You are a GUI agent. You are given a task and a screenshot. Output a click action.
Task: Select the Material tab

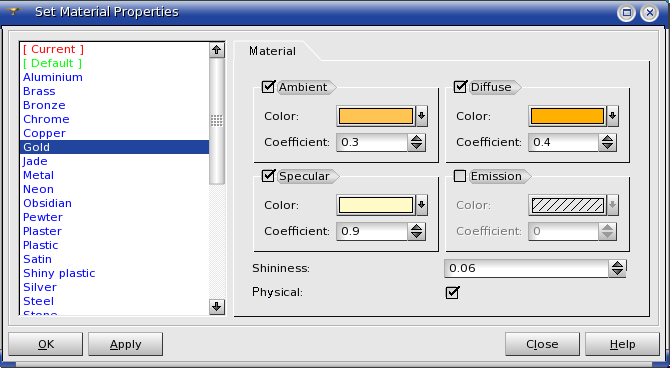[x=272, y=51]
